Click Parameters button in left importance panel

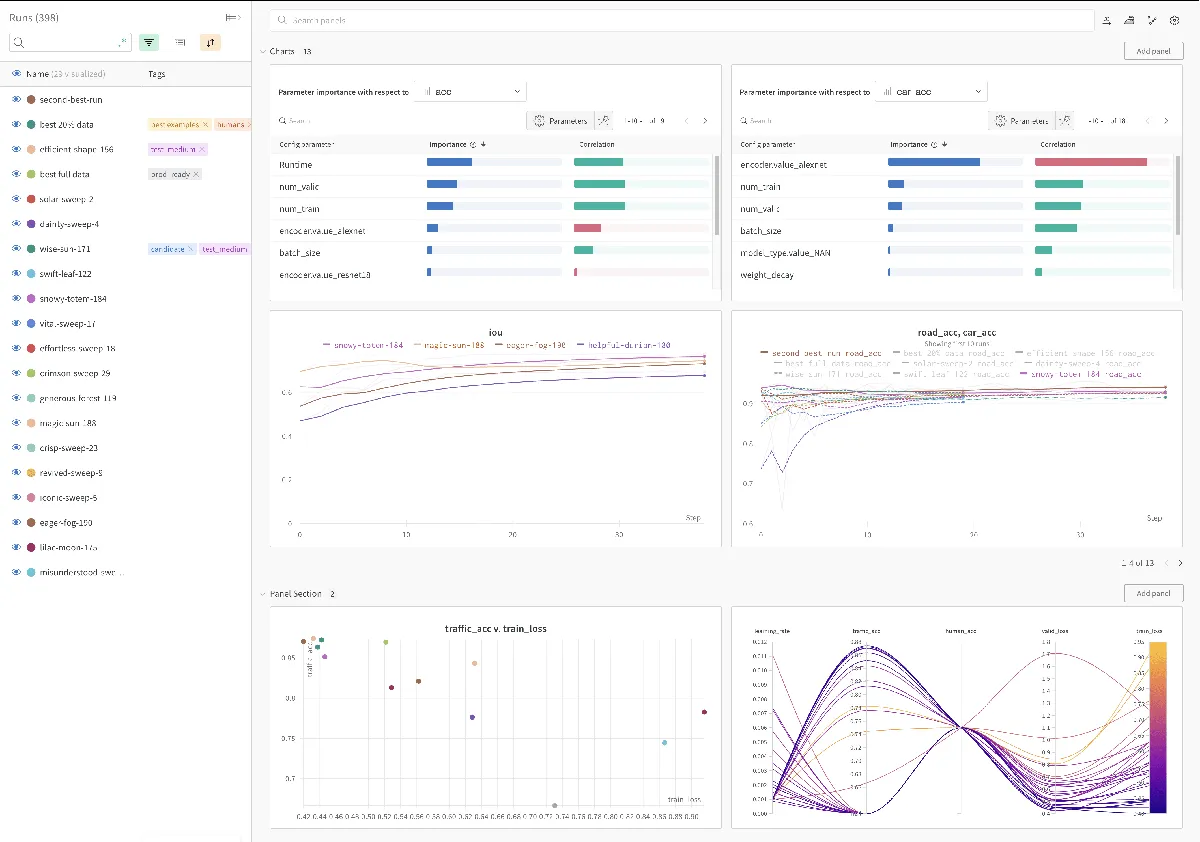[560, 121]
